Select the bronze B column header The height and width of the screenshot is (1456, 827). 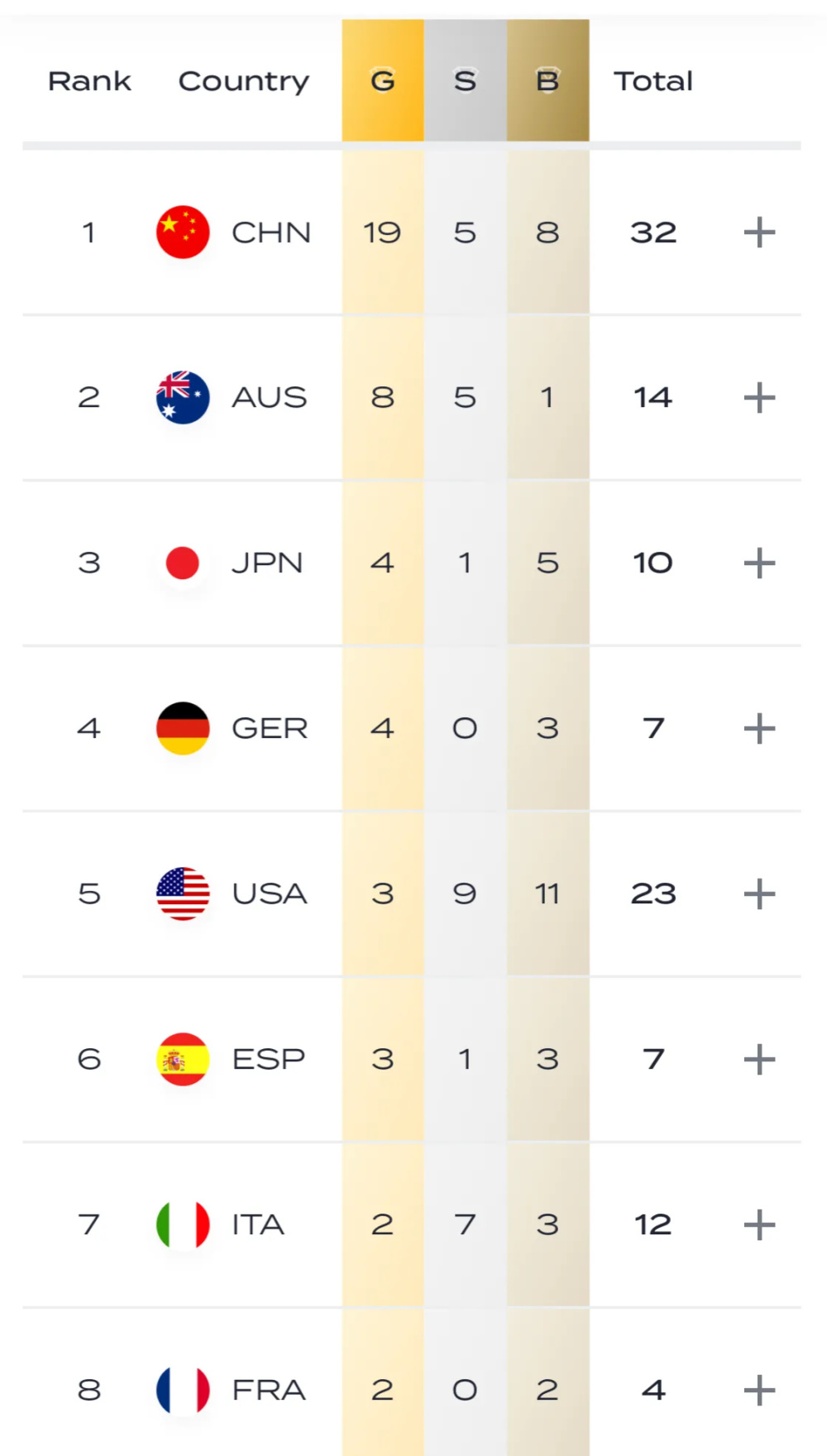547,81
